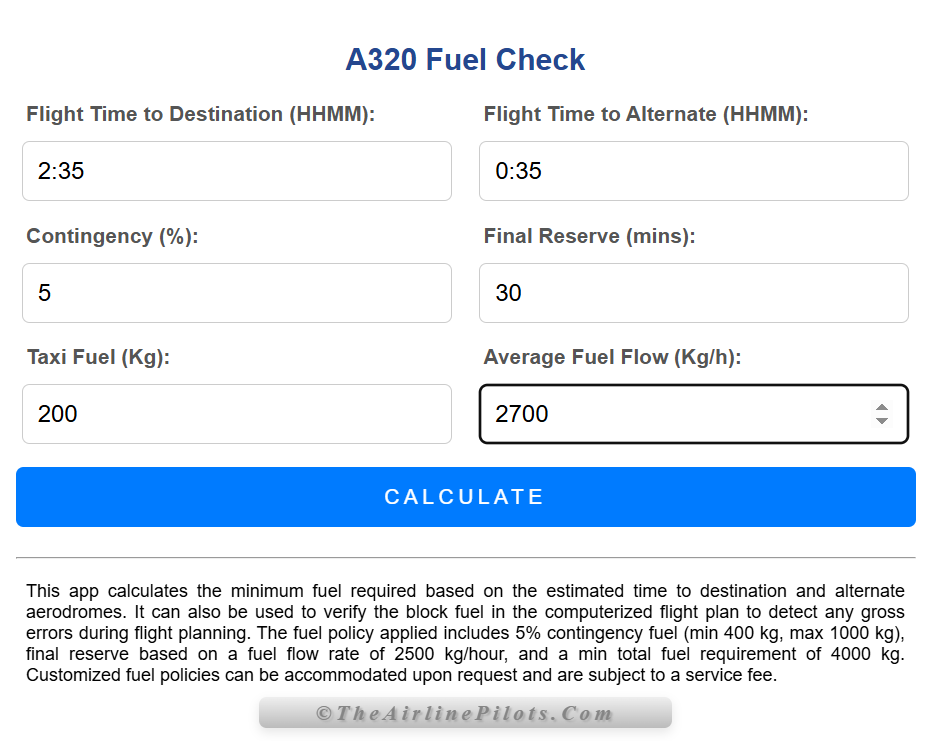Click the A320 Fuel Check heading
The height and width of the screenshot is (741, 941).
point(465,60)
